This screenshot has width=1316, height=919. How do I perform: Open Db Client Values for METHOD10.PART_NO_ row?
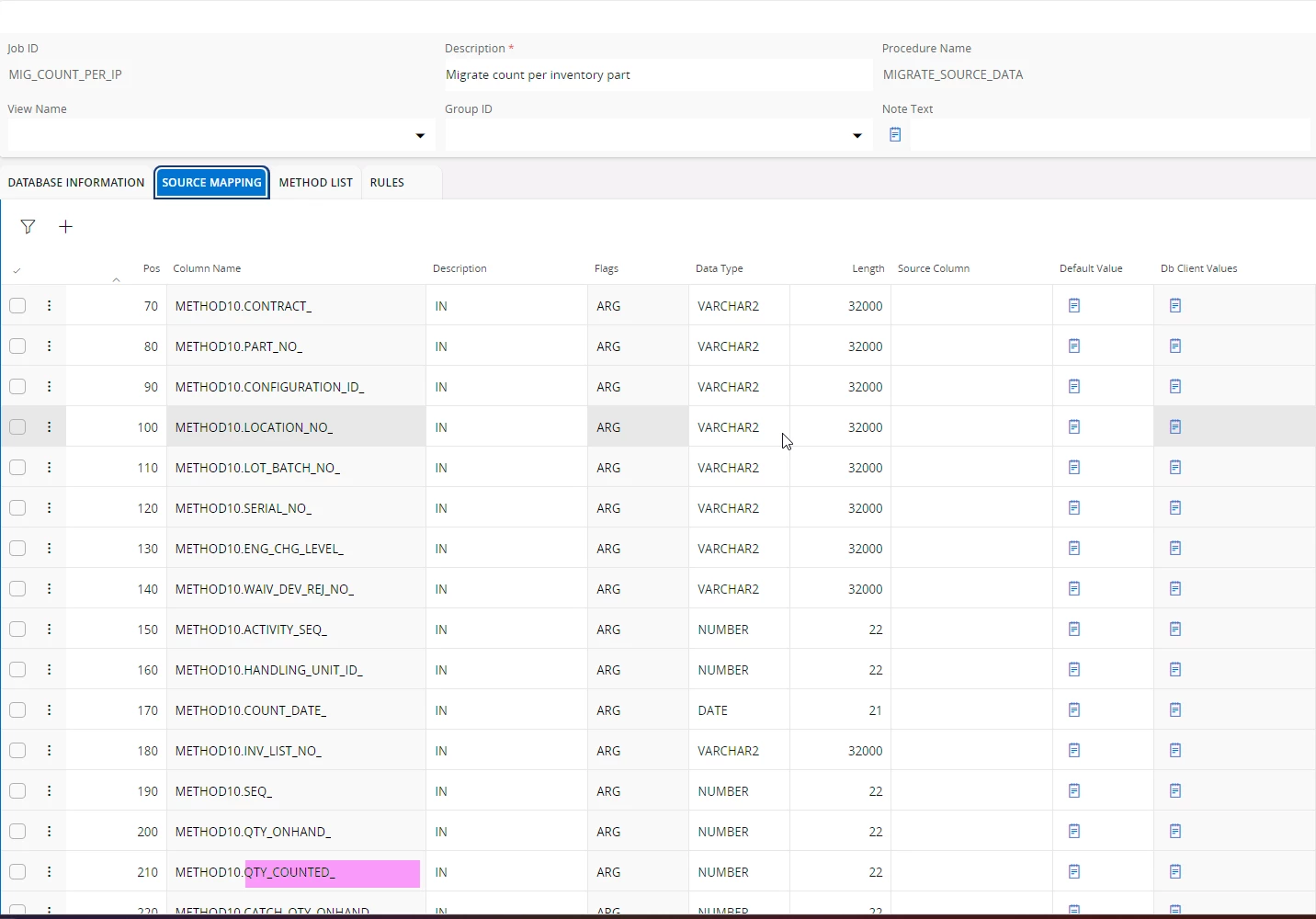pos(1175,346)
